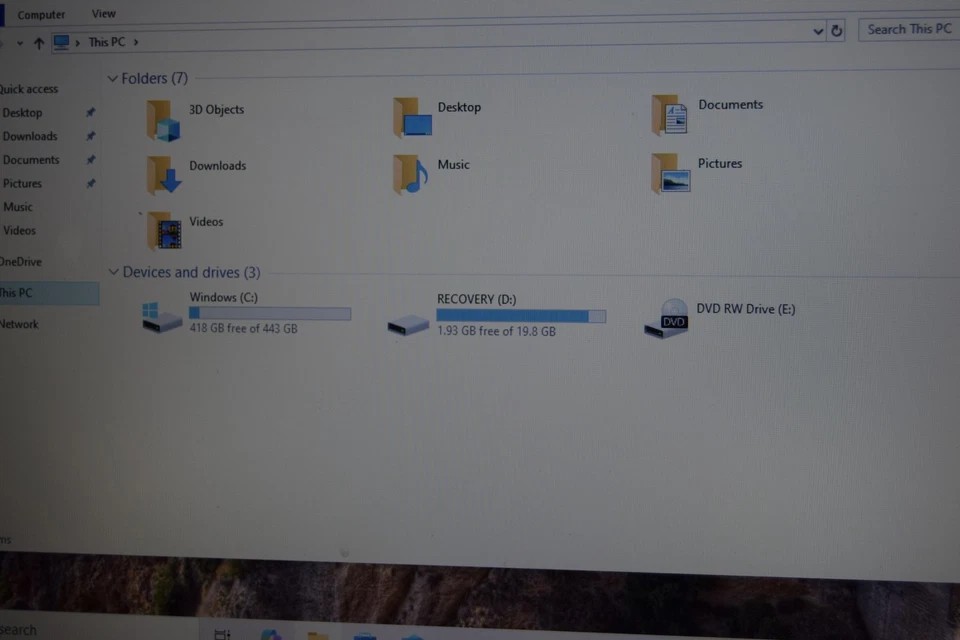Open the 3D Objects folder icon
This screenshot has height=640, width=960.
click(x=163, y=121)
